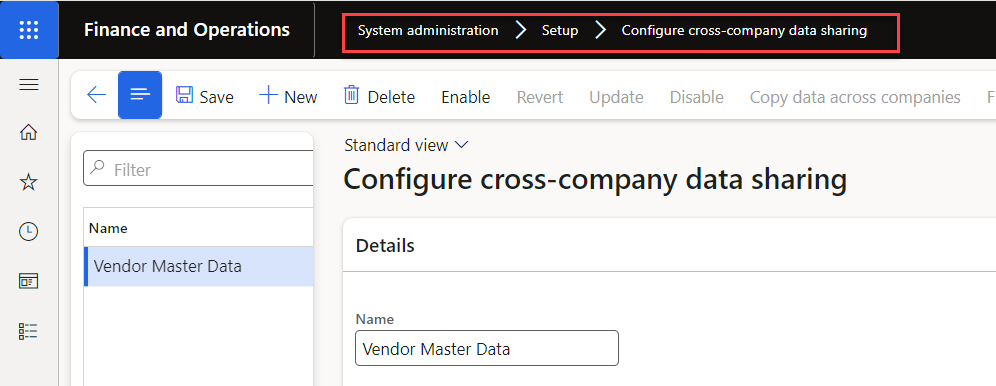Click Copy data across companies
Screen dimensions: 996x386
[855, 97]
